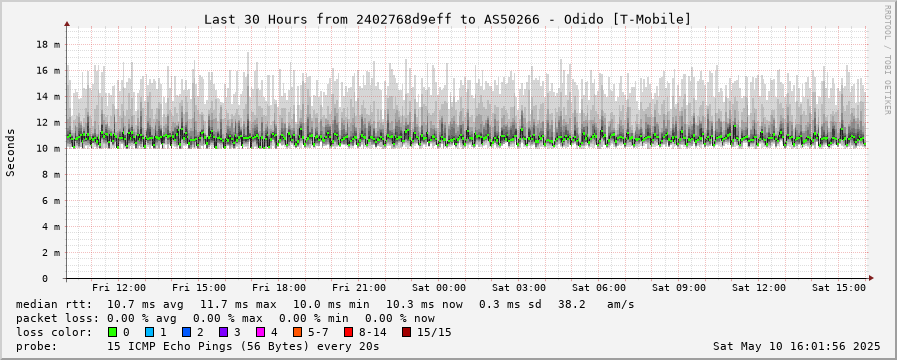
Task: Click the orange 5-7 loss swatch
Action: [x=297, y=332]
